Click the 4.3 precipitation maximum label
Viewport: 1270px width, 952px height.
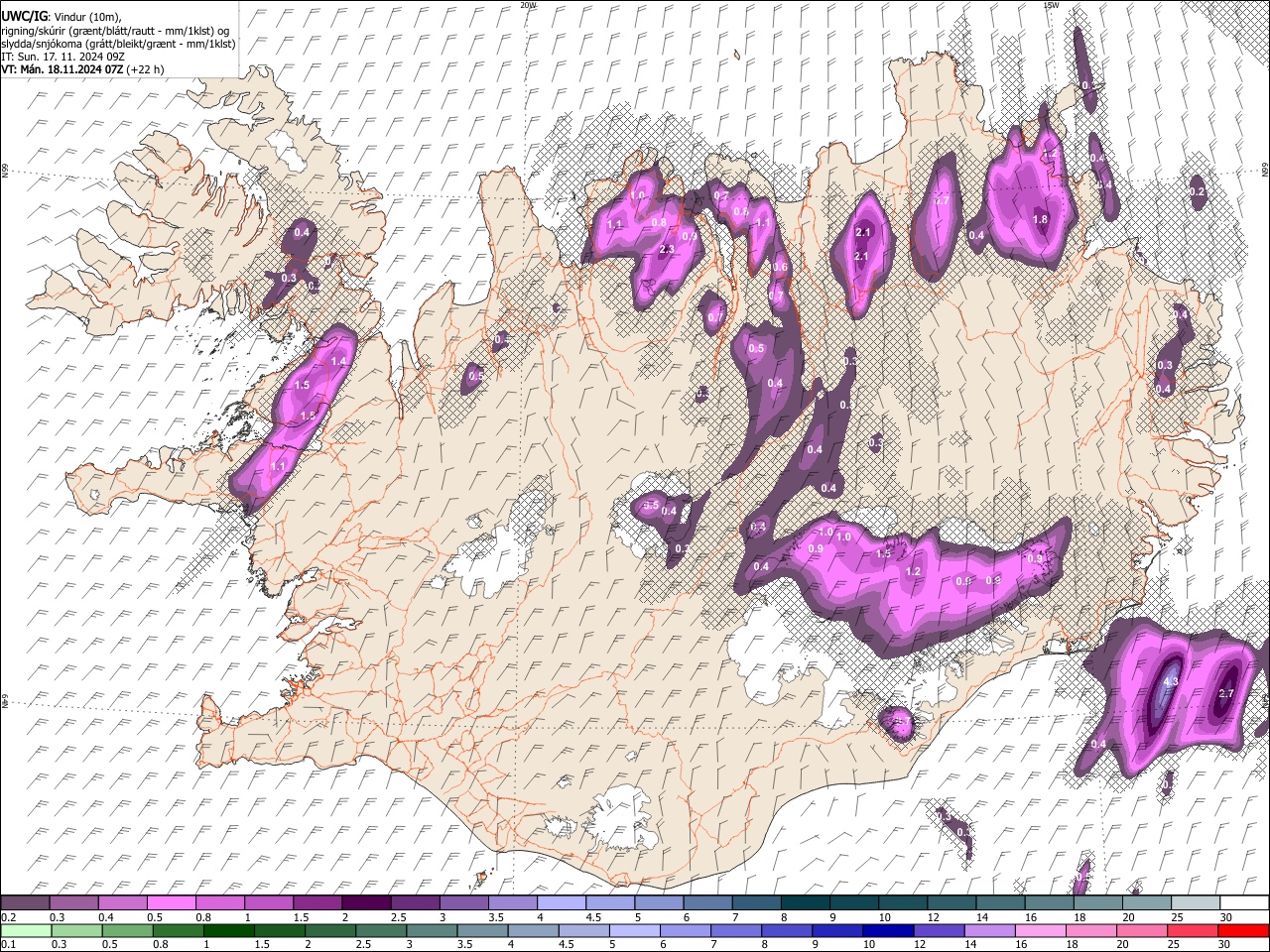1170,682
